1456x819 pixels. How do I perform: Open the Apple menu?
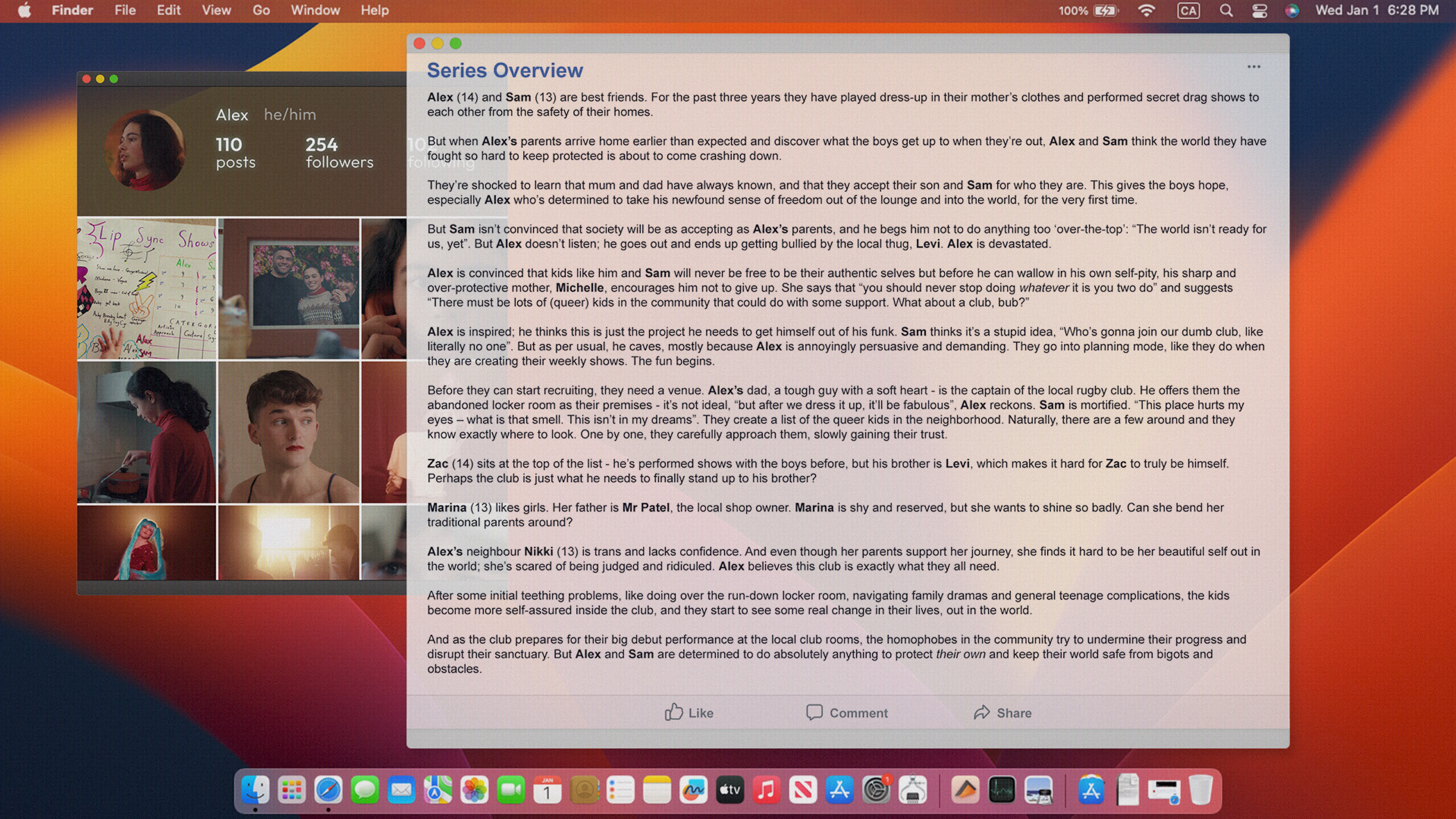tap(24, 11)
